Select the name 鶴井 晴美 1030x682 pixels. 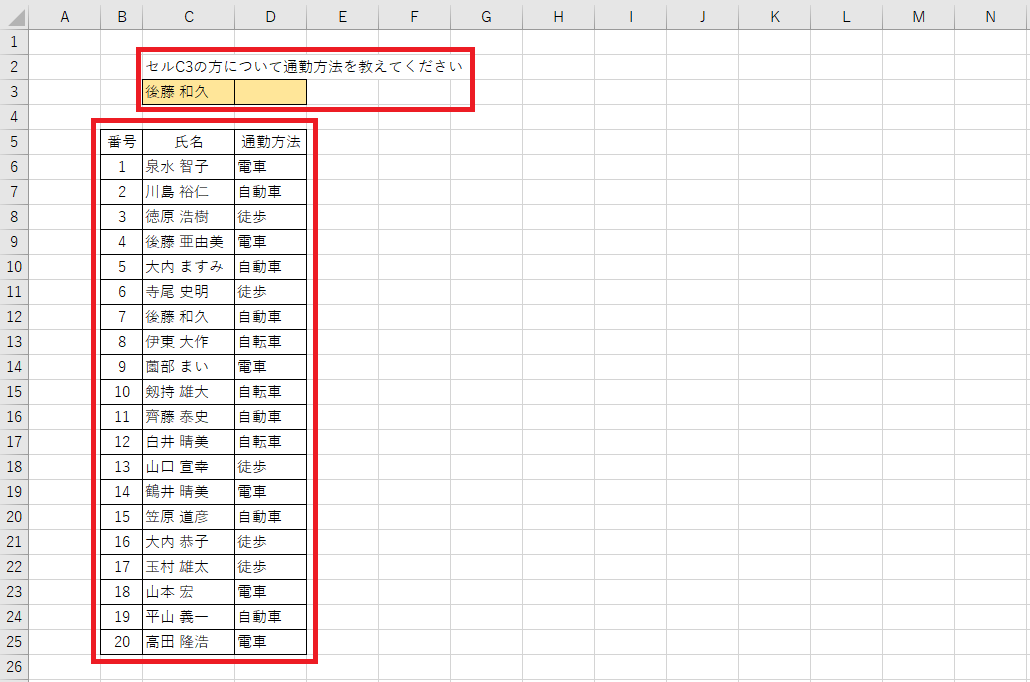(177, 491)
